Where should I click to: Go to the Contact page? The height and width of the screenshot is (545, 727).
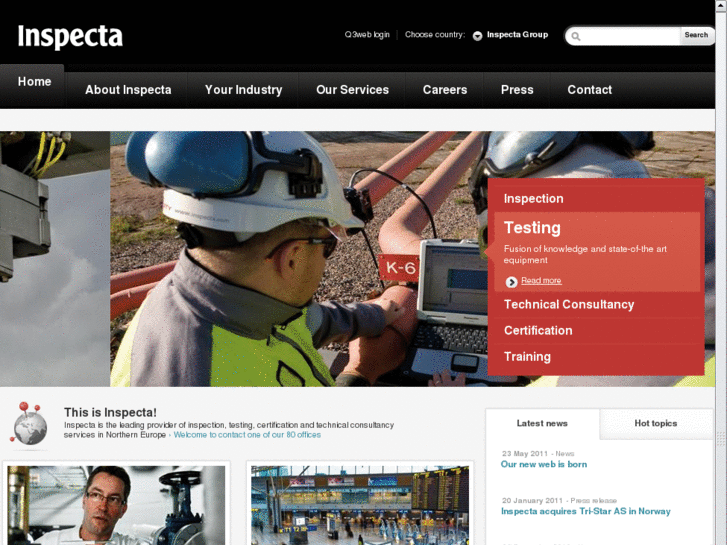(589, 90)
